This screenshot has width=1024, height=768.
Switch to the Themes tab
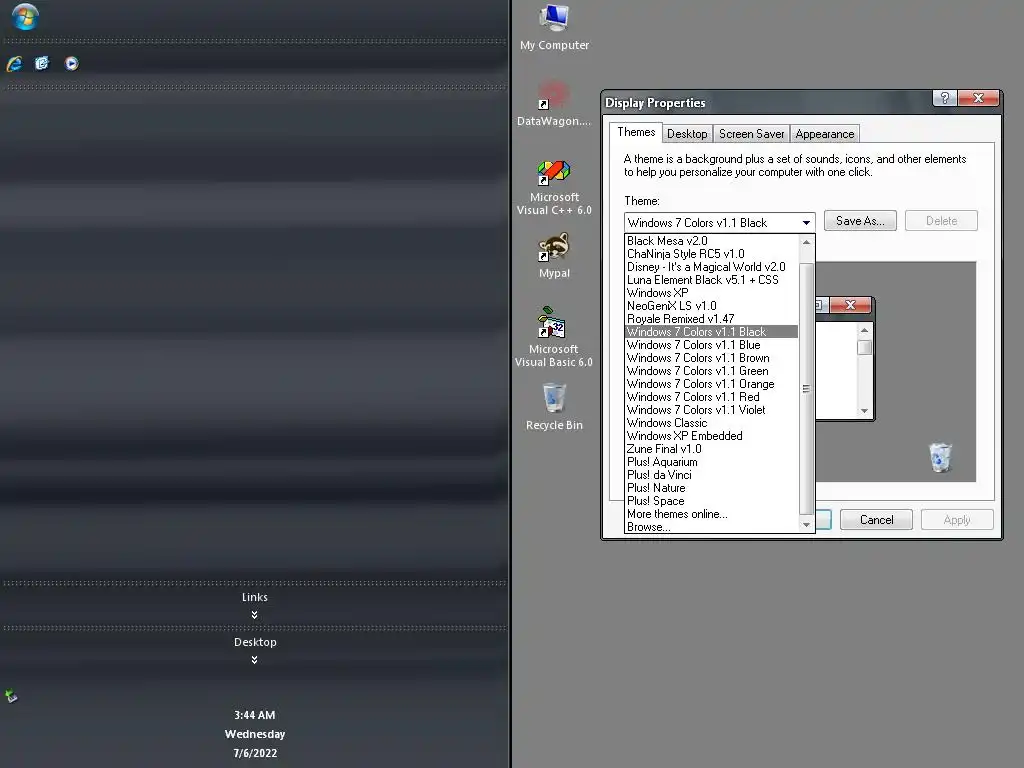pyautogui.click(x=636, y=132)
